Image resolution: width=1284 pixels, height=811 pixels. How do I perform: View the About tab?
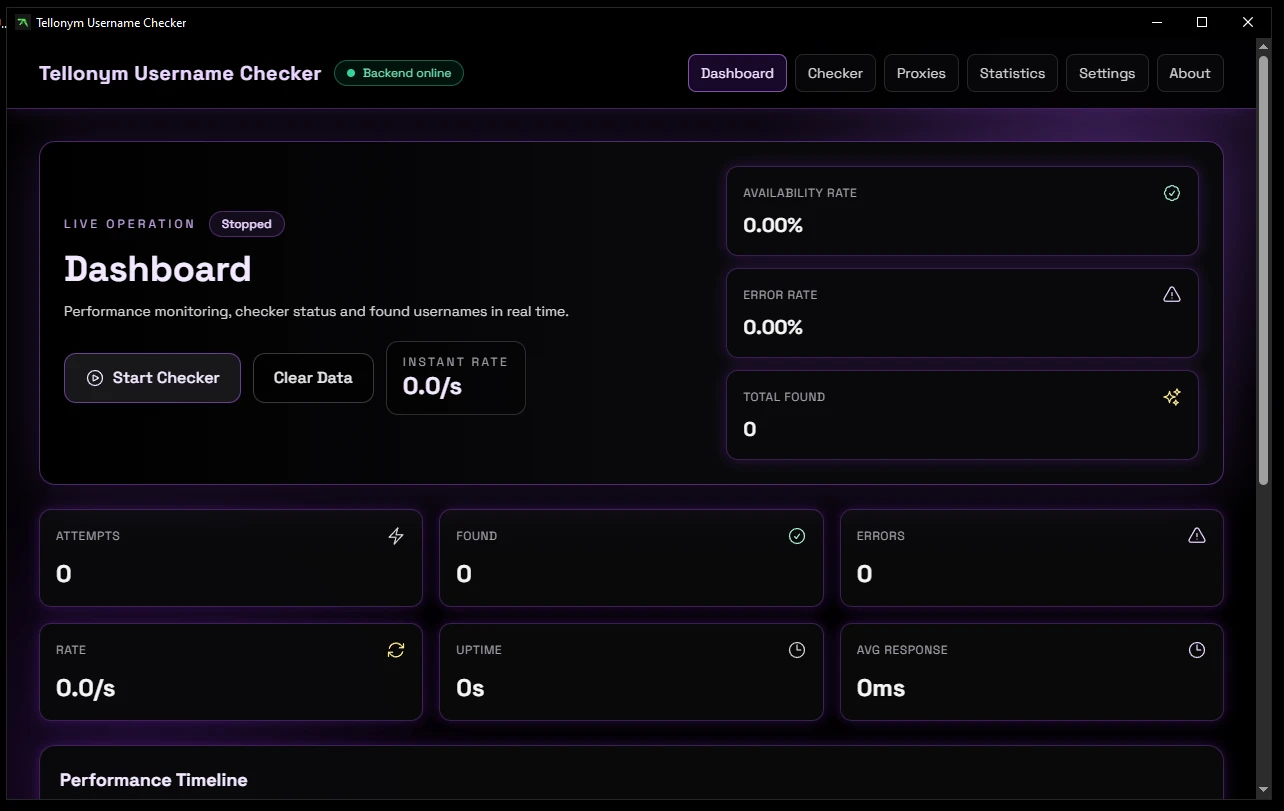click(1189, 73)
